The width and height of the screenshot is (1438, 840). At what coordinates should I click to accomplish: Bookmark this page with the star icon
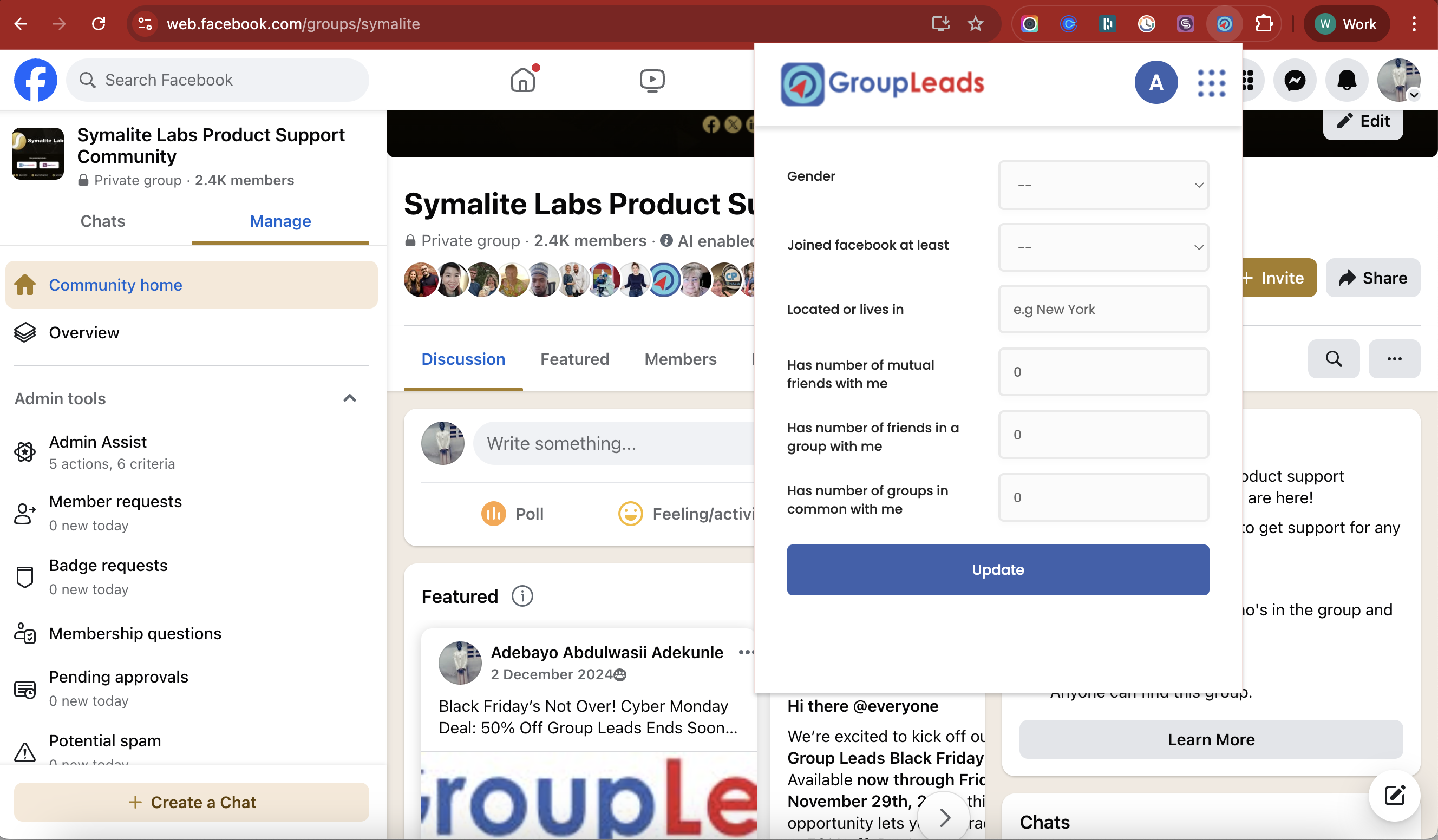[x=976, y=24]
